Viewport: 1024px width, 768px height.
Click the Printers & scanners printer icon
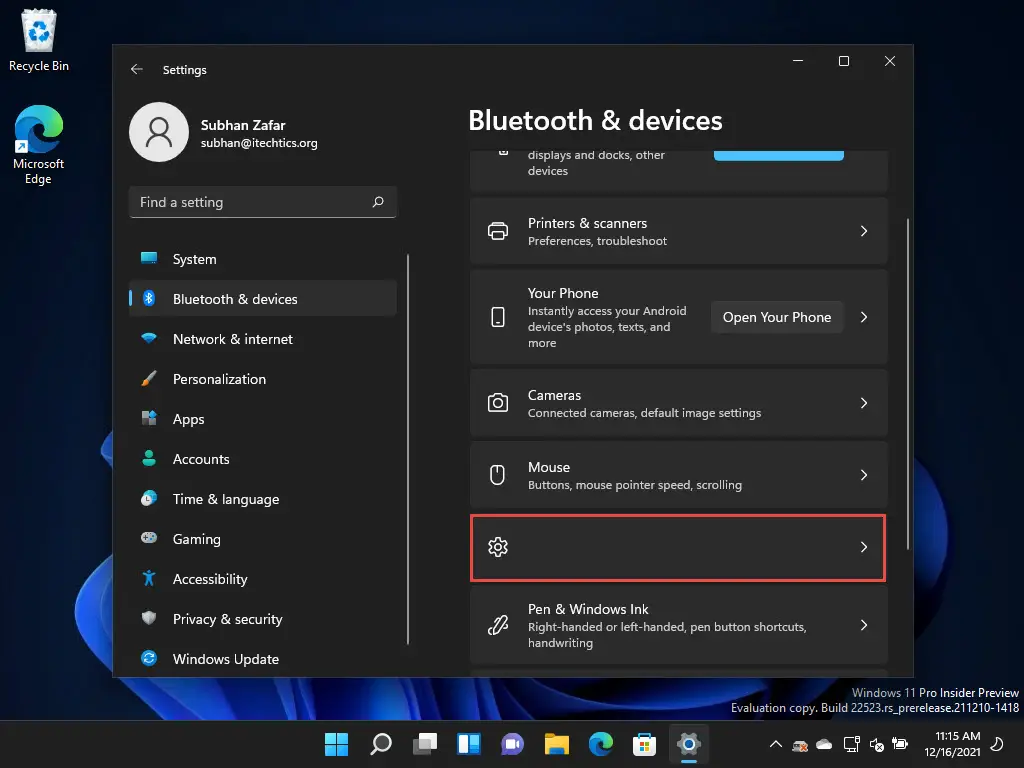498,231
